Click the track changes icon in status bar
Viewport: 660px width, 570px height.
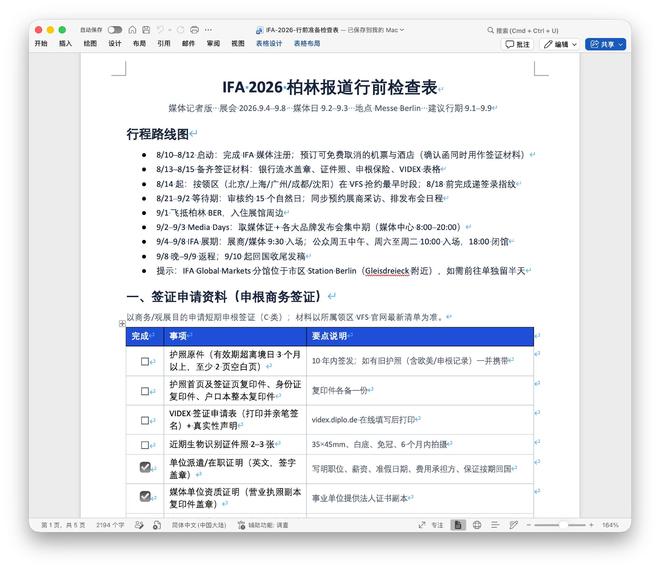139,525
